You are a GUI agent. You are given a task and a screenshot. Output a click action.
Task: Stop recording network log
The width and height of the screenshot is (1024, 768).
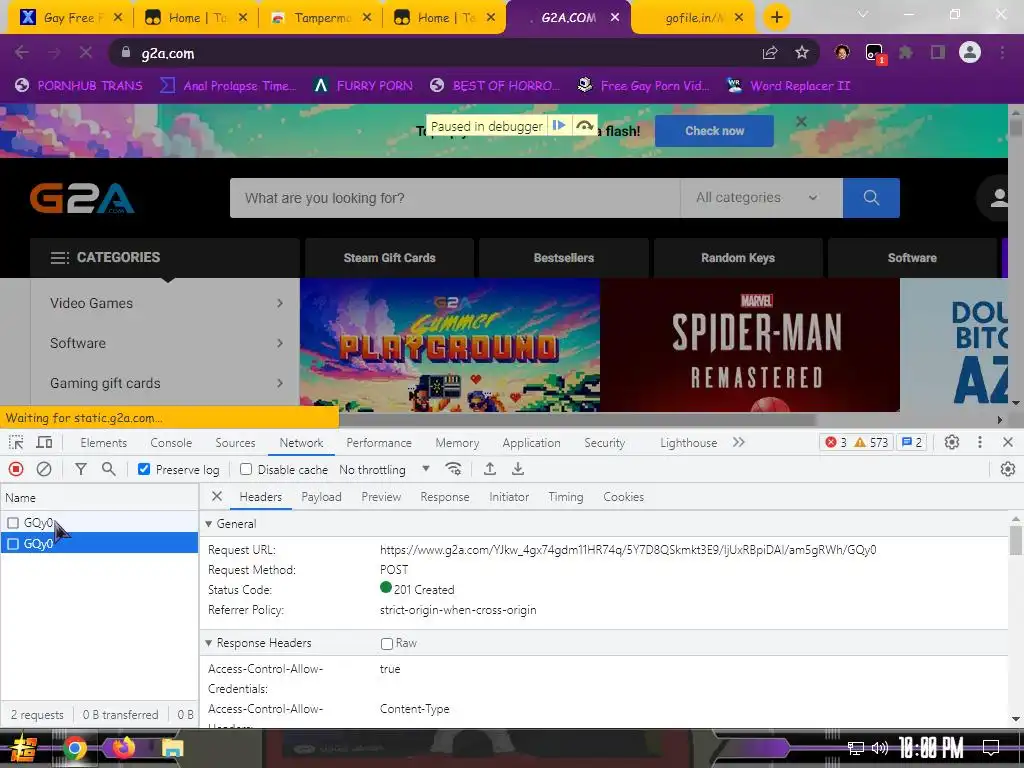coord(16,469)
